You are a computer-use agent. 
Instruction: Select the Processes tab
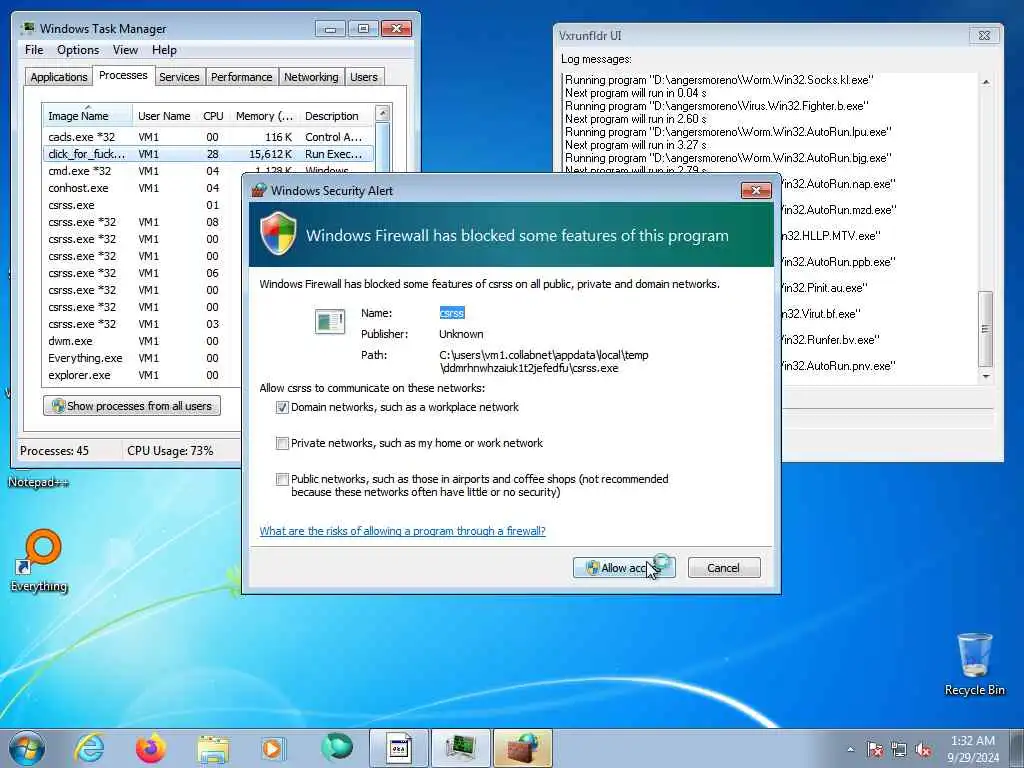click(x=123, y=75)
